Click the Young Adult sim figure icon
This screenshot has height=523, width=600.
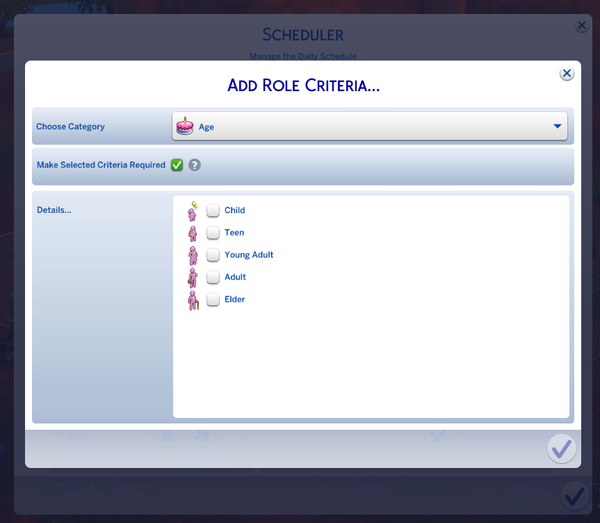pyautogui.click(x=193, y=255)
